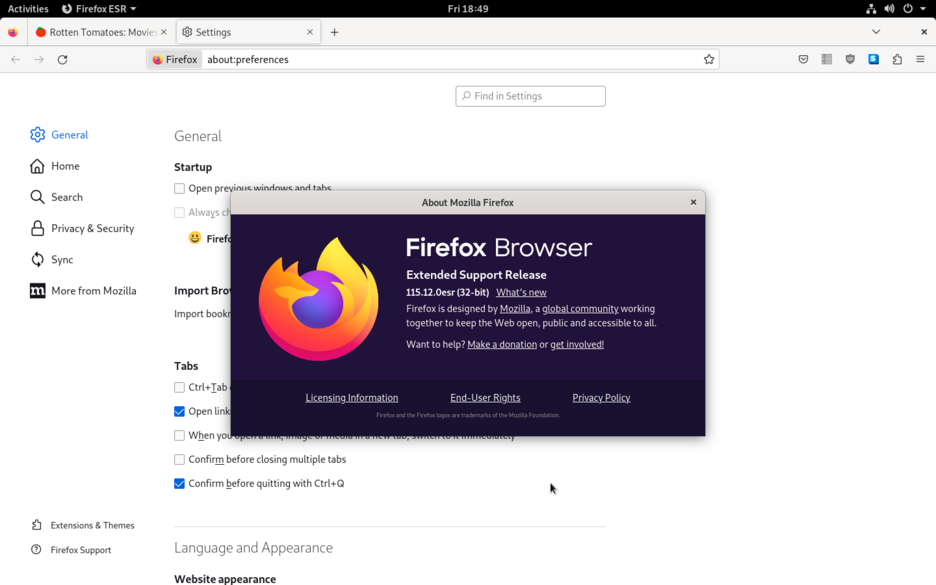936x585 pixels.
Task: Click the power icon in system bar
Action: pyautogui.click(x=908, y=9)
